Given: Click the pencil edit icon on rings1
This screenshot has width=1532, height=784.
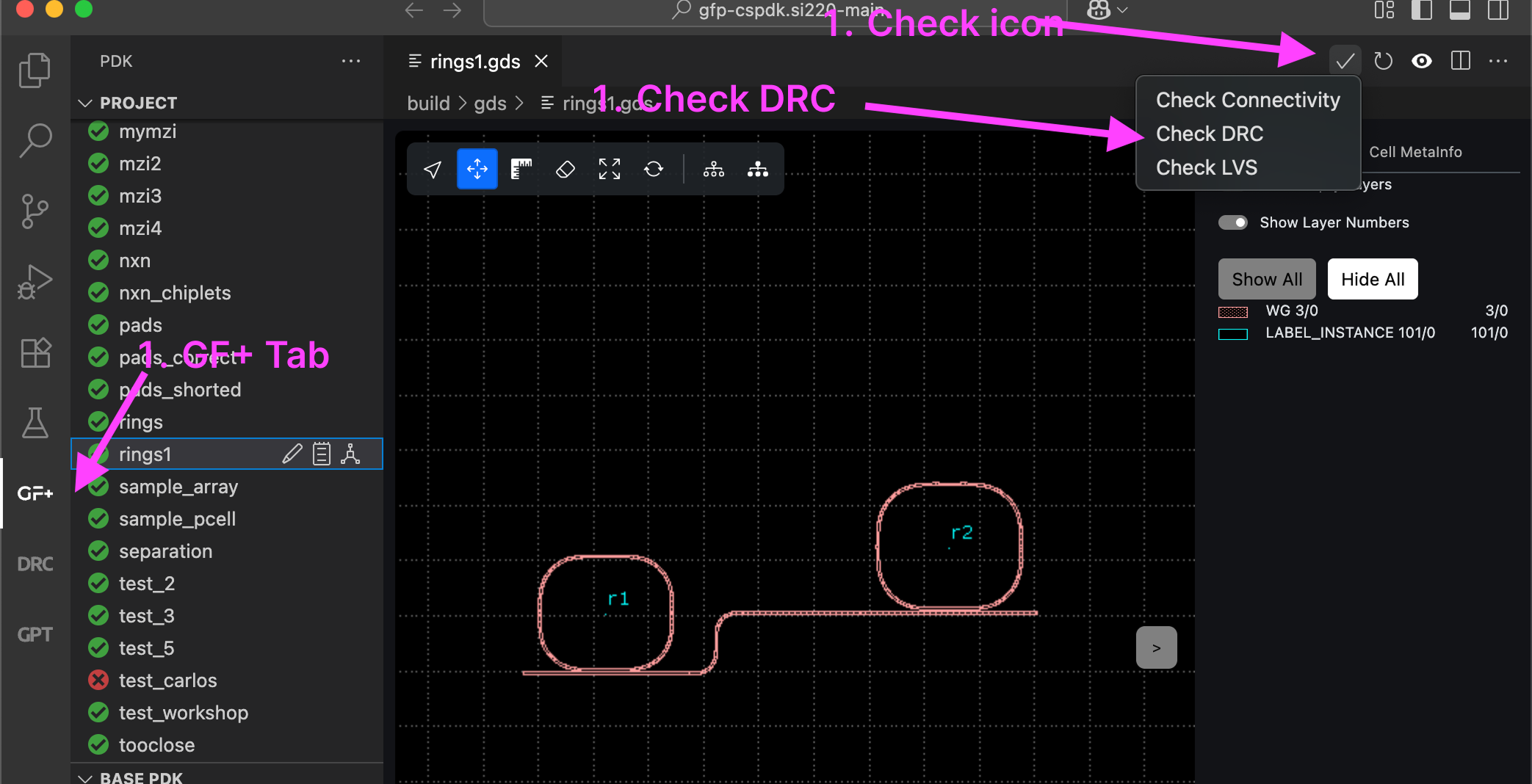Looking at the screenshot, I should coord(292,454).
